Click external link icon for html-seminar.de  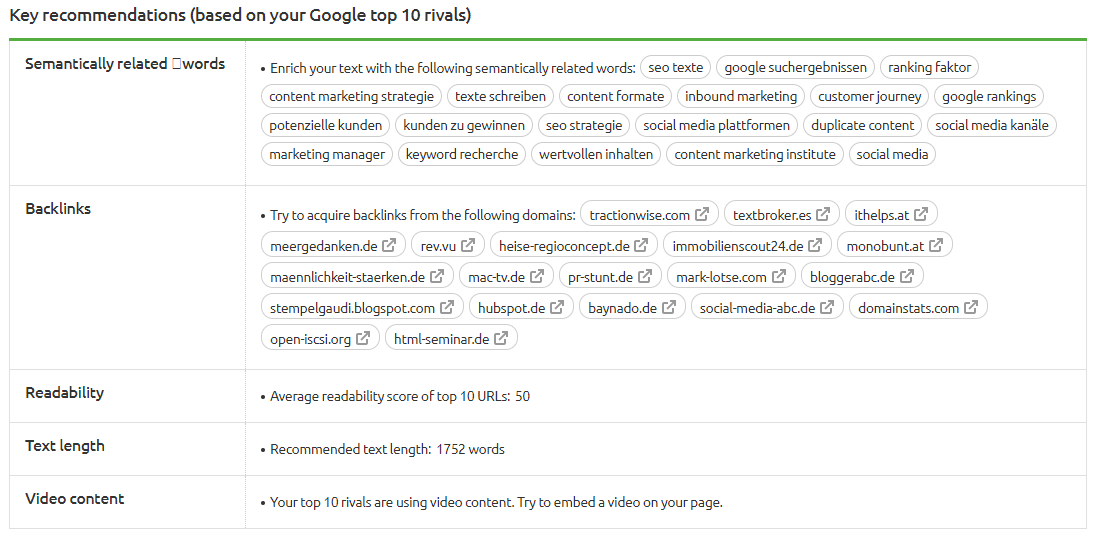tap(501, 339)
